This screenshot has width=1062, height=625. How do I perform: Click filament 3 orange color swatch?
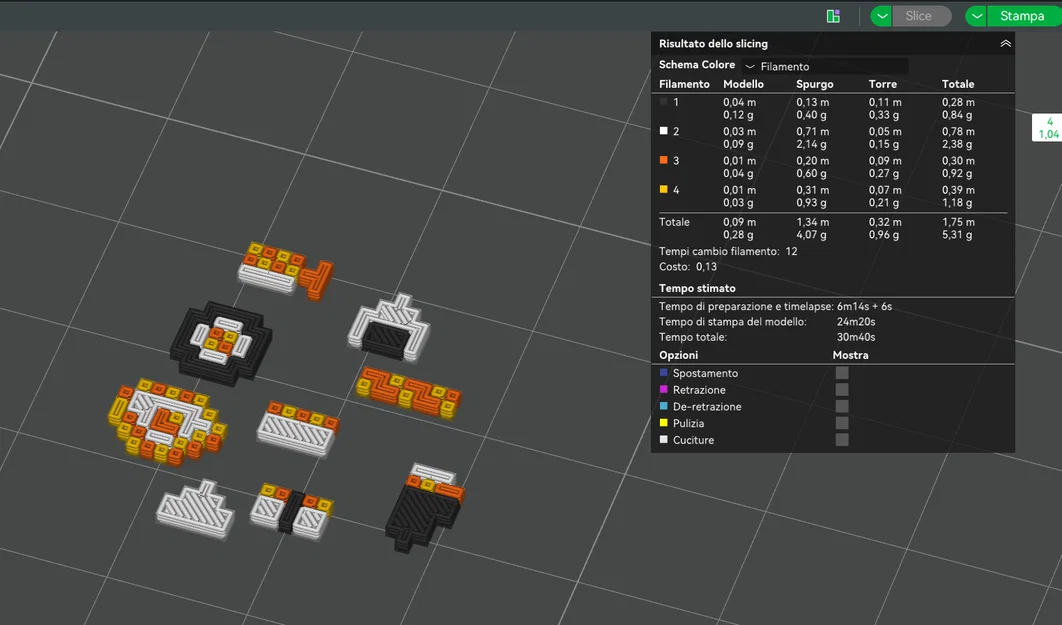(x=664, y=160)
